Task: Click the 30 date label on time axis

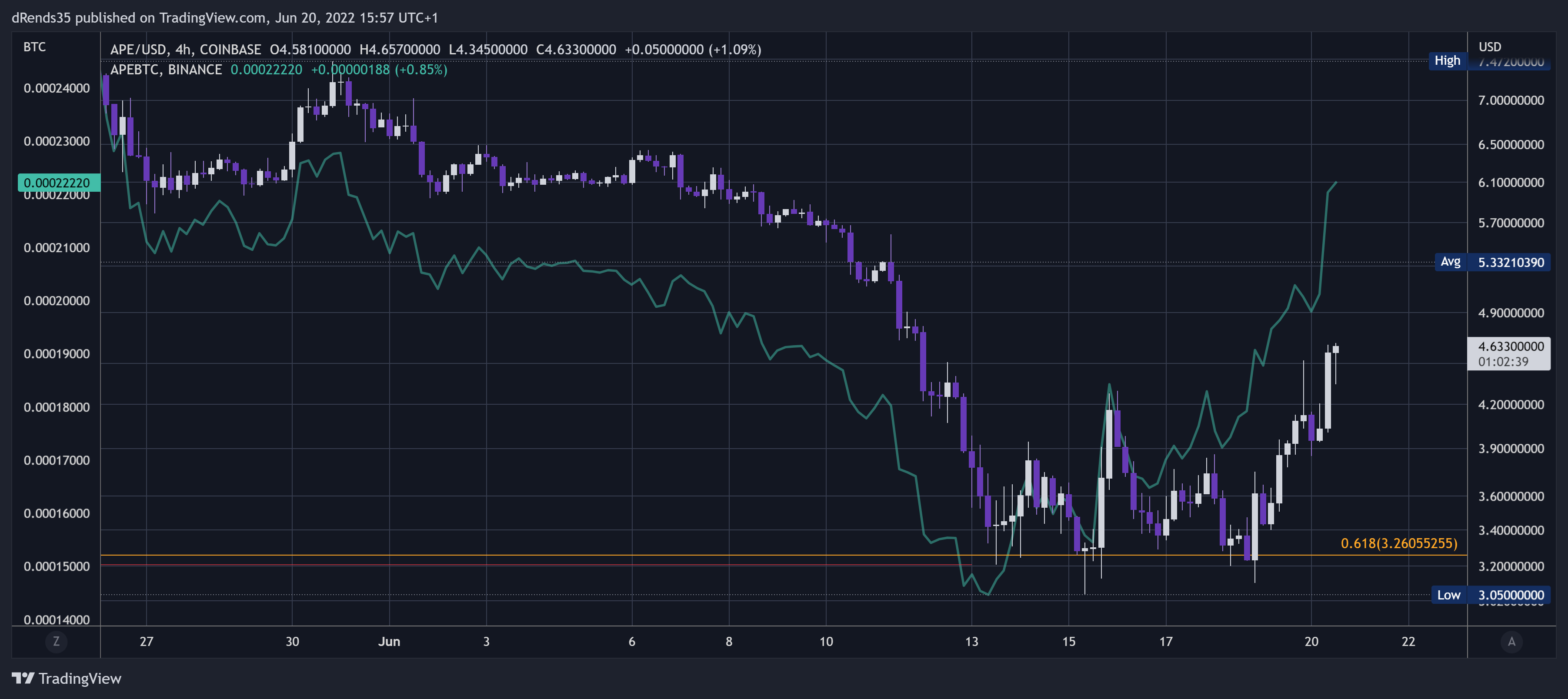Action: coord(292,641)
